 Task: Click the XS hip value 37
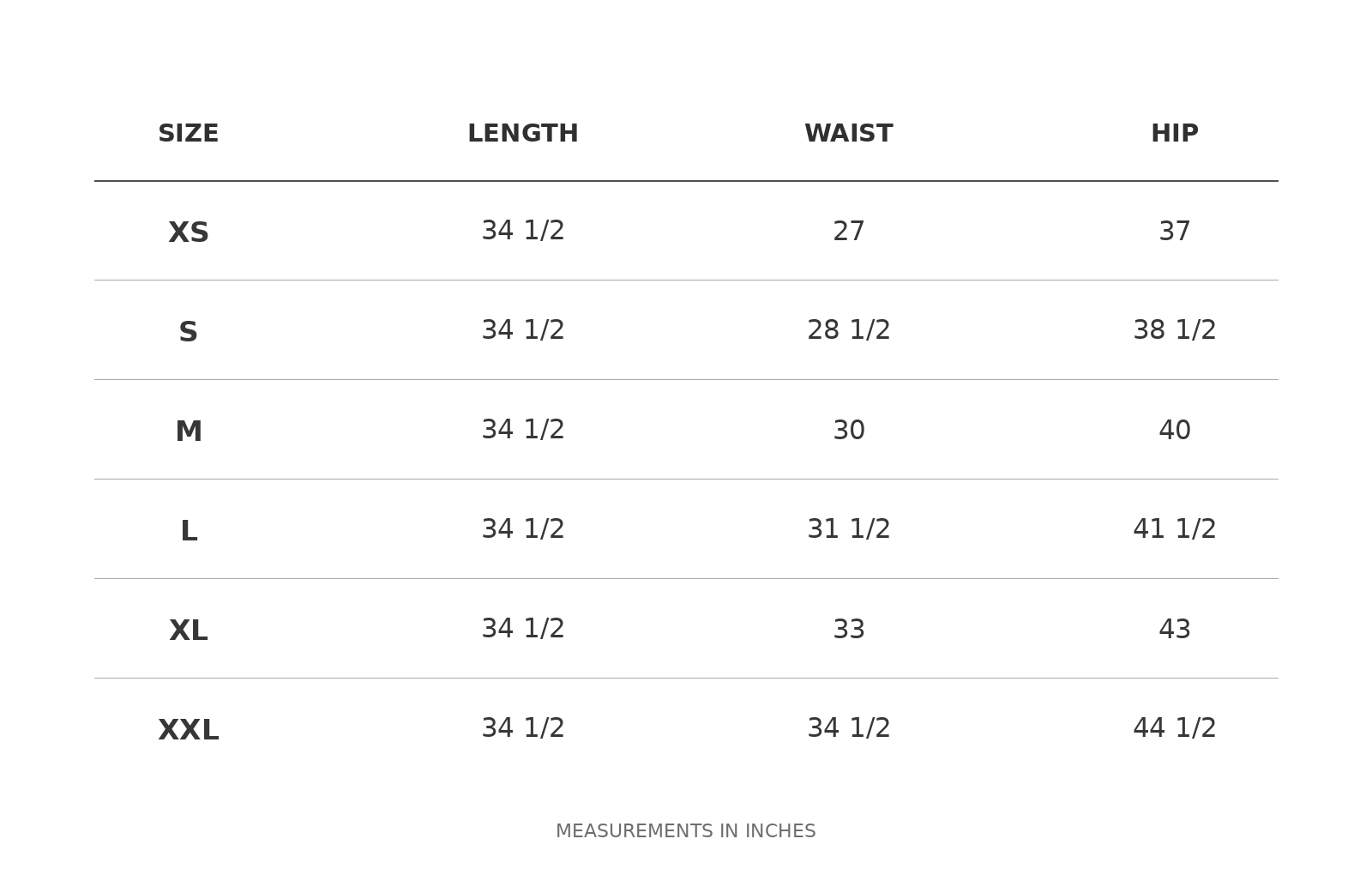click(1175, 232)
